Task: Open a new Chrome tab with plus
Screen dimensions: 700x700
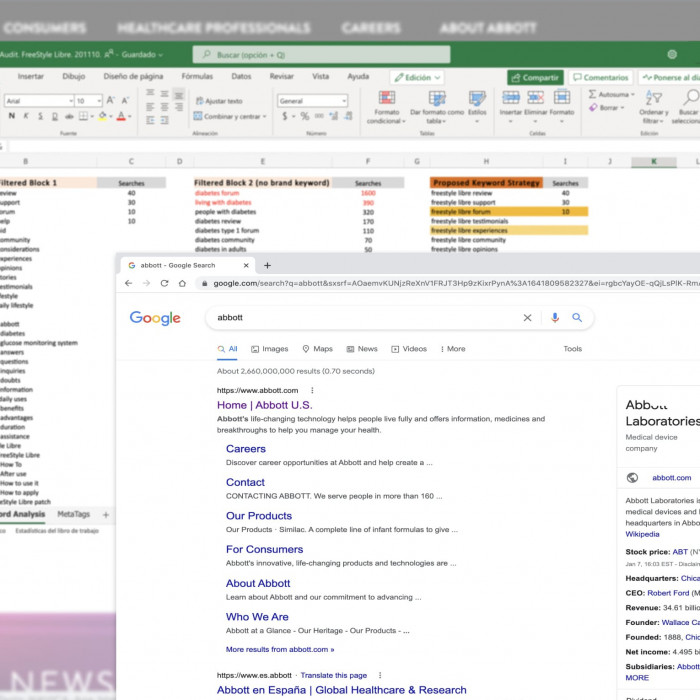Action: point(267,265)
